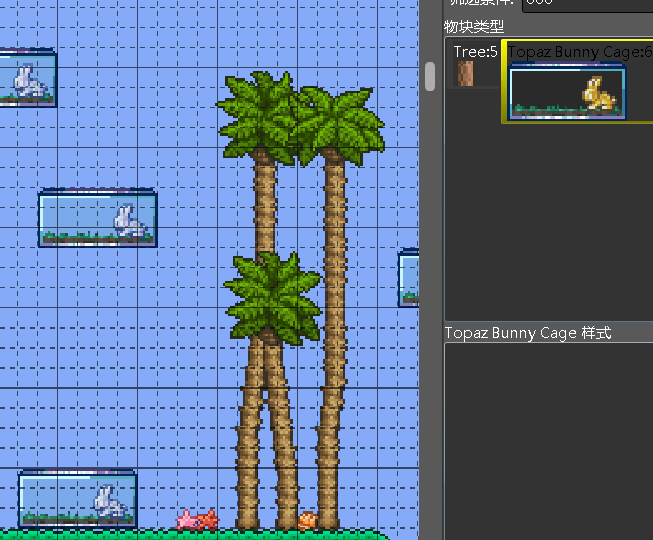Select the red starfish beside the pink one
This screenshot has width=653, height=540.
[207, 519]
